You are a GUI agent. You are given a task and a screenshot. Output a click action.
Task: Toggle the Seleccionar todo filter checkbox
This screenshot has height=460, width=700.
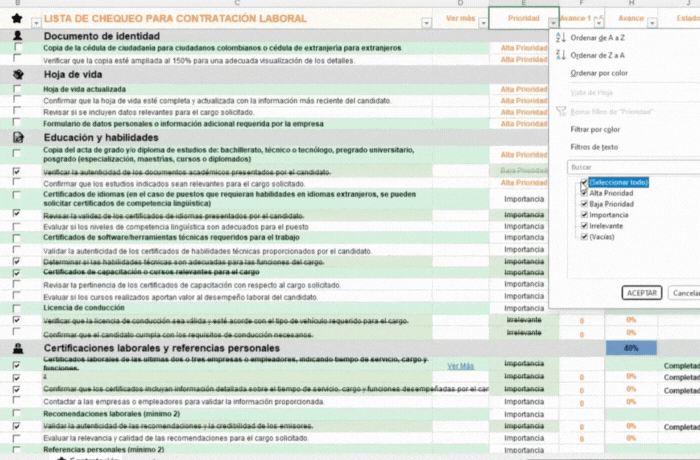point(584,182)
